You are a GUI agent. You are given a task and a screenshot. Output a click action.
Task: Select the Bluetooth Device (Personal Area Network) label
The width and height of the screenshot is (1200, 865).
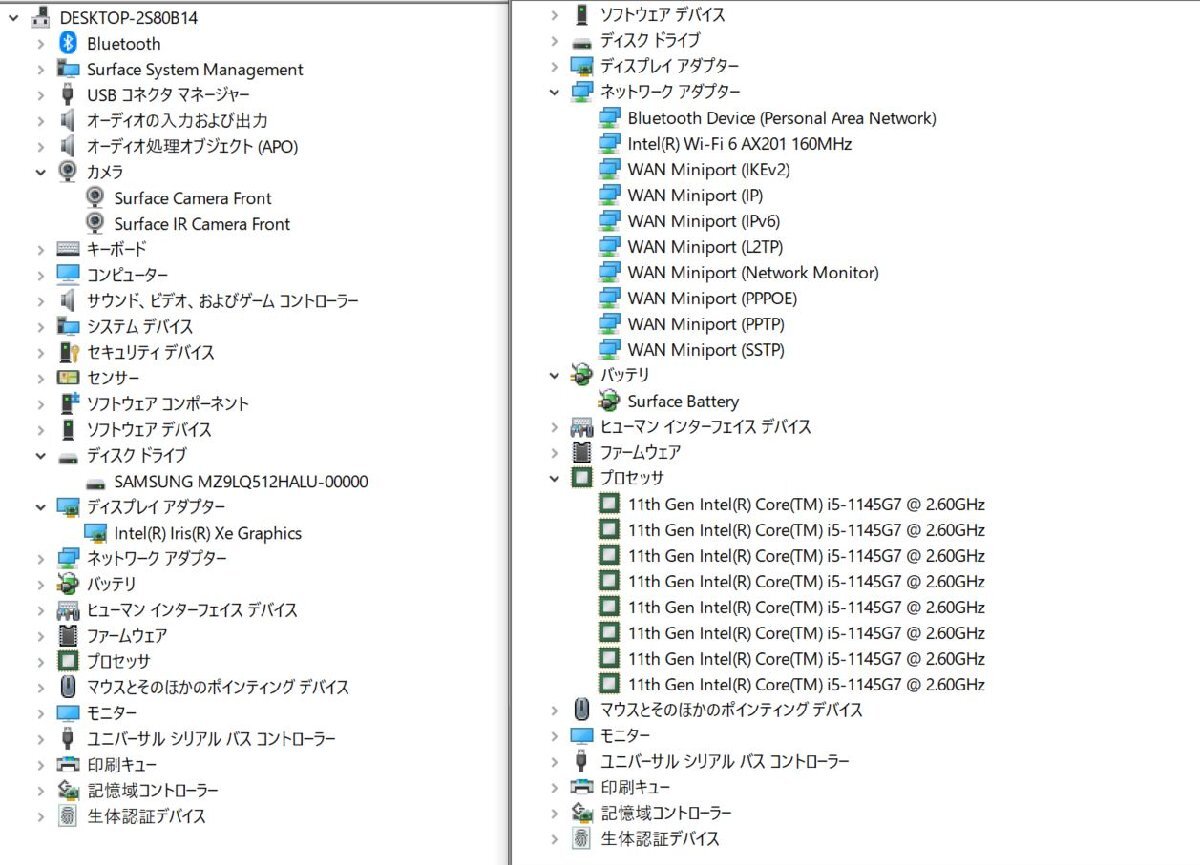pyautogui.click(x=782, y=118)
